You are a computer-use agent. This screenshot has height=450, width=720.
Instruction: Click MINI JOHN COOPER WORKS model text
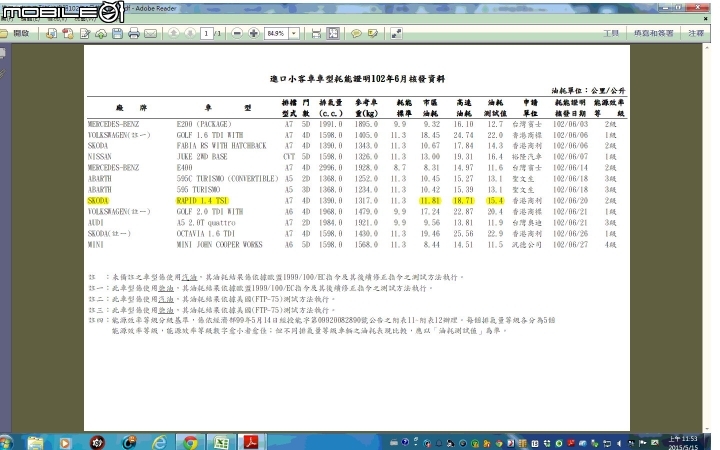tap(219, 245)
